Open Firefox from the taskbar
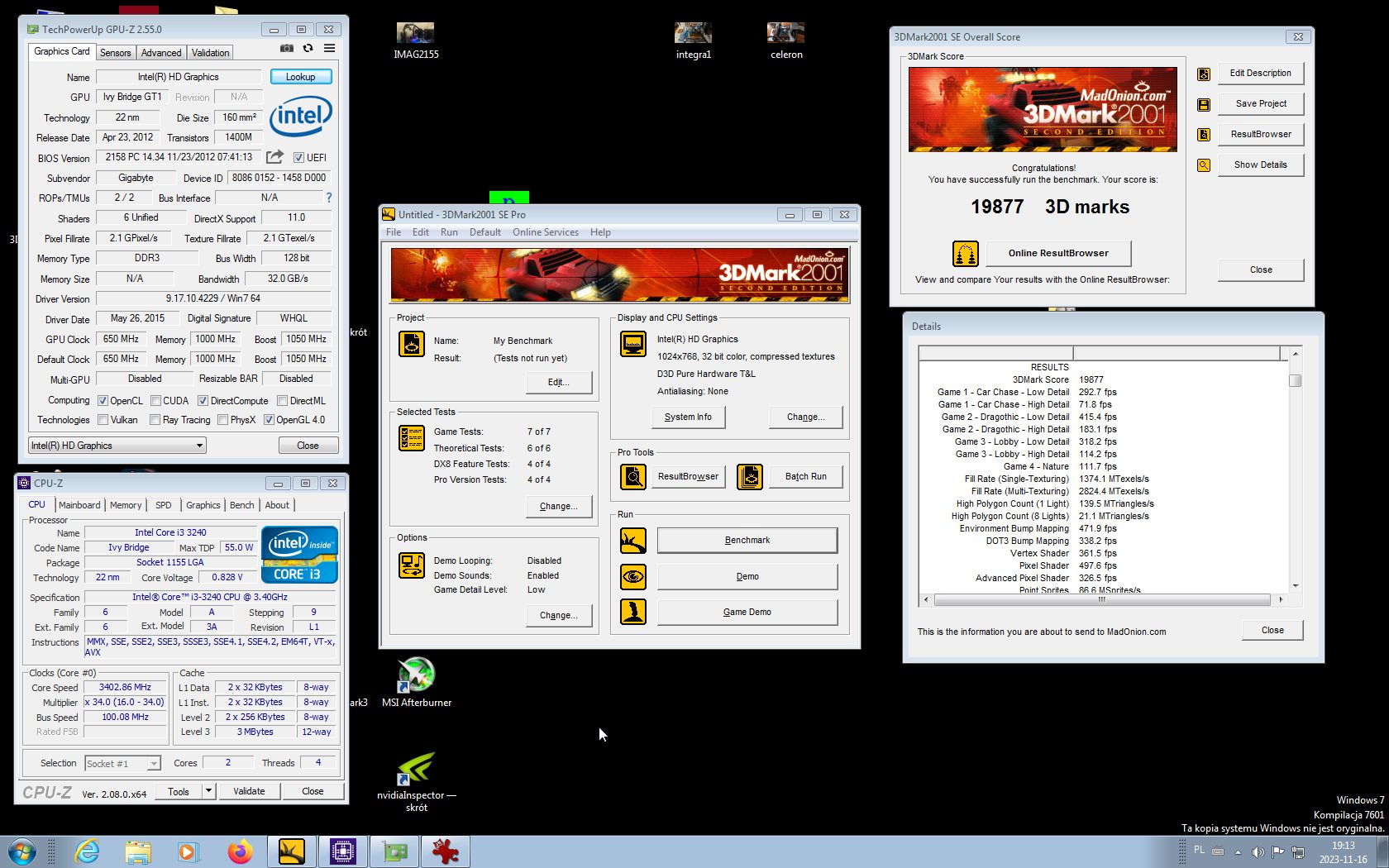Image resolution: width=1389 pixels, height=868 pixels. click(x=241, y=851)
